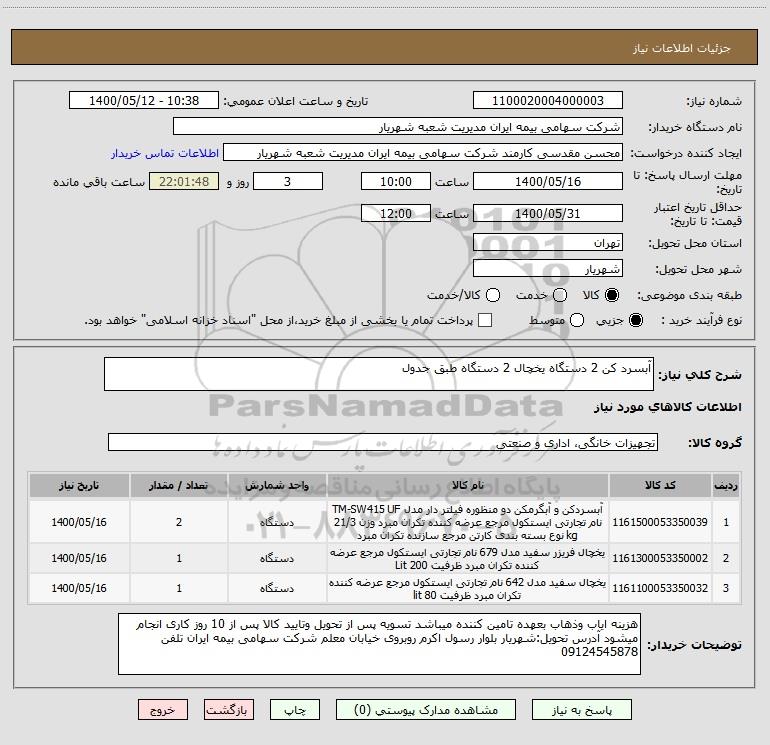
Task: Click the بازگشت back button
Action: click(x=229, y=710)
